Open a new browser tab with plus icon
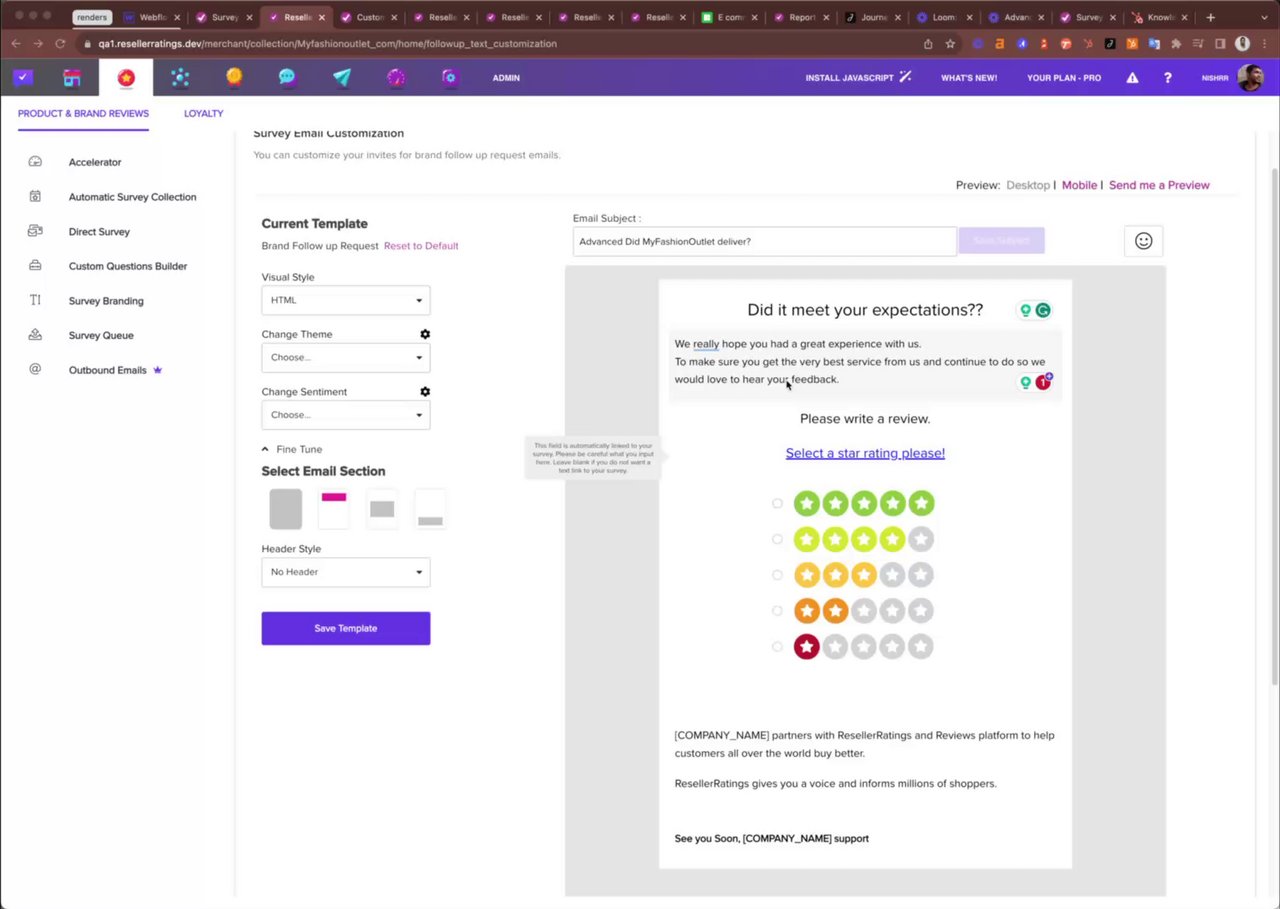This screenshot has height=909, width=1280. point(1210,17)
